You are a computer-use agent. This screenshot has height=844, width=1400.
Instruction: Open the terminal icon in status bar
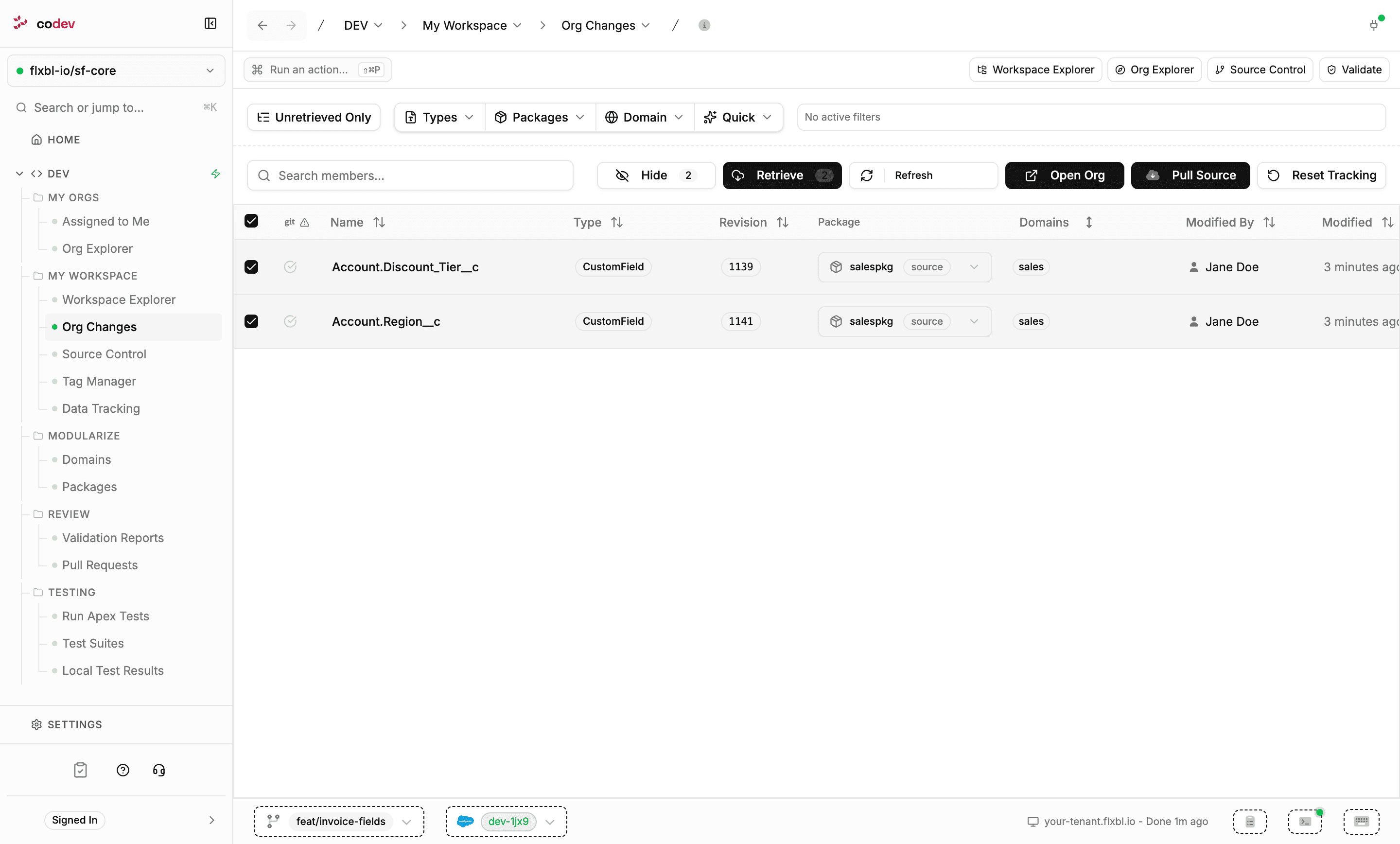1305,822
